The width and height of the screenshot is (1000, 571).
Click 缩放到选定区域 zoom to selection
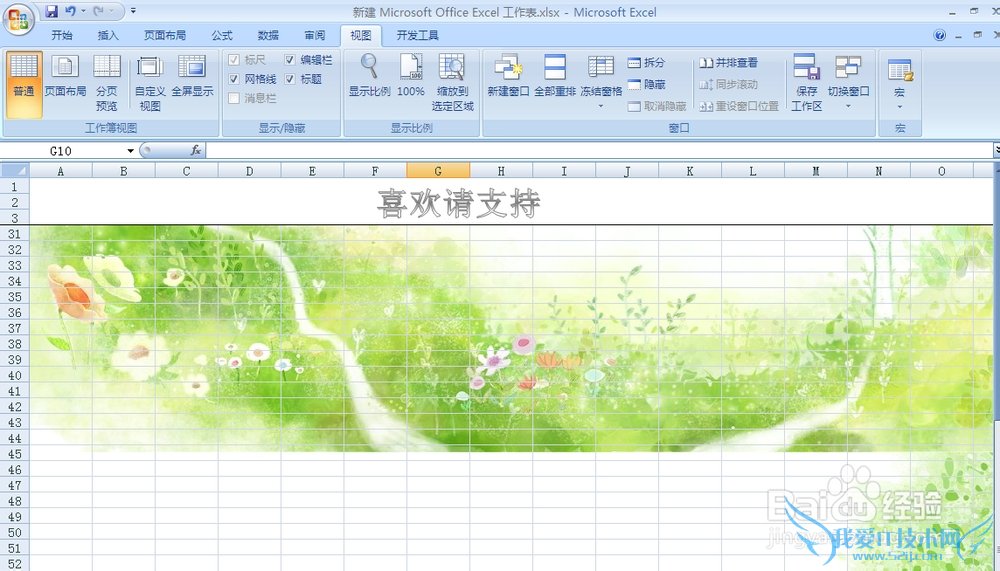(x=452, y=84)
